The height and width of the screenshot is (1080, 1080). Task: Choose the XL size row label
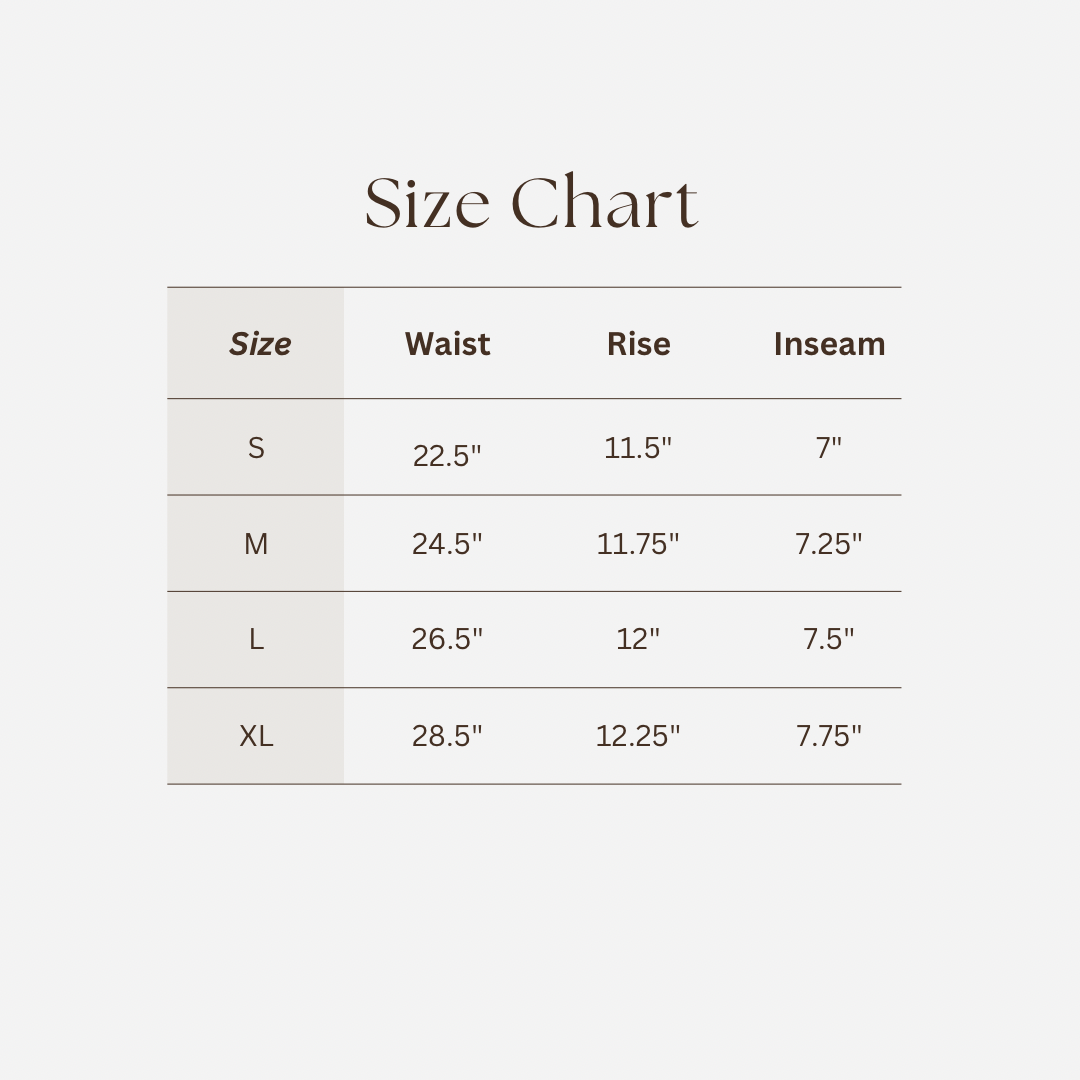(x=256, y=736)
